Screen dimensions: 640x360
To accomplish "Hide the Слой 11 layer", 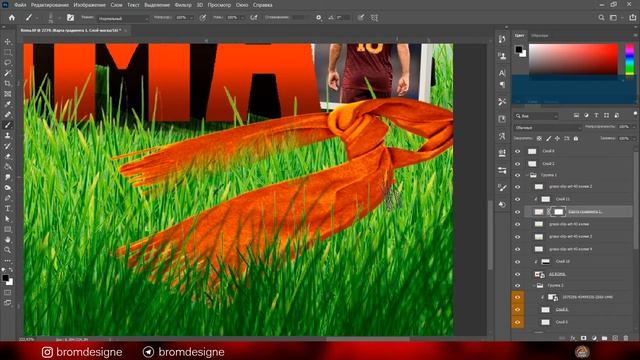I will point(518,199).
